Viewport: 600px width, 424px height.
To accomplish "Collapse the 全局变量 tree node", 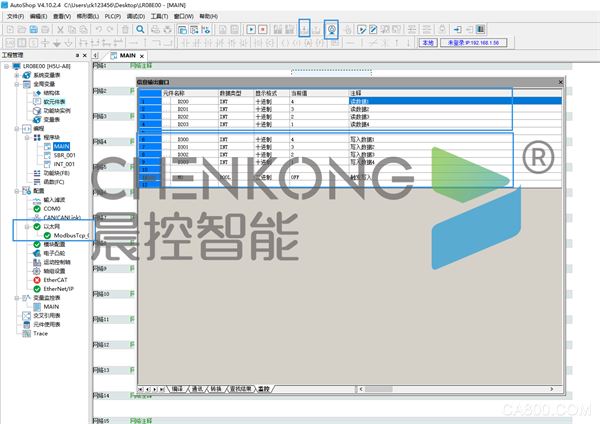I will click(x=10, y=84).
